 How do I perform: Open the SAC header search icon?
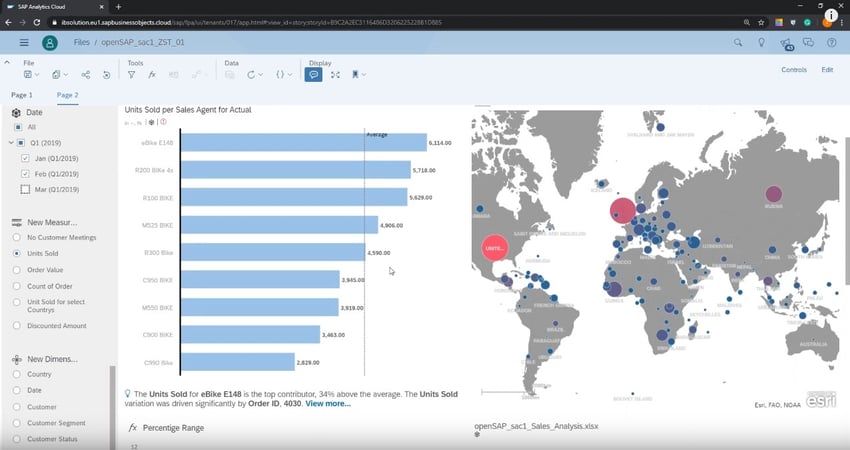(x=738, y=42)
